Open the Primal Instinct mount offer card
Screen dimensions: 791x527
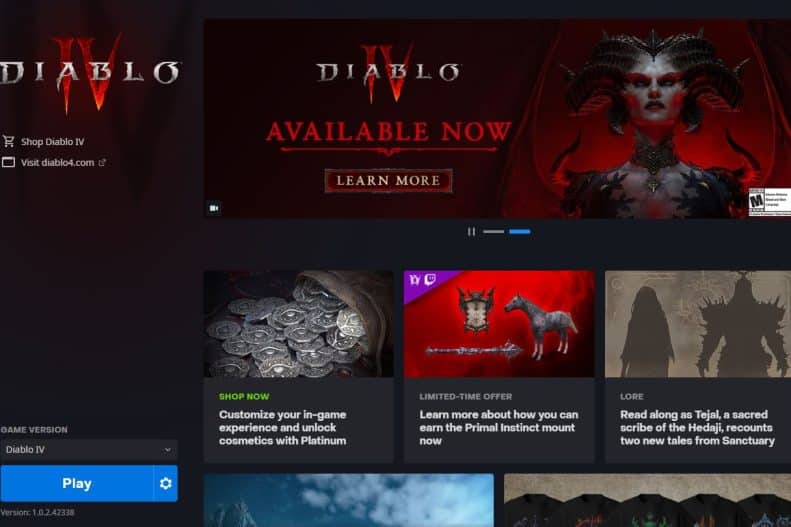click(x=499, y=367)
